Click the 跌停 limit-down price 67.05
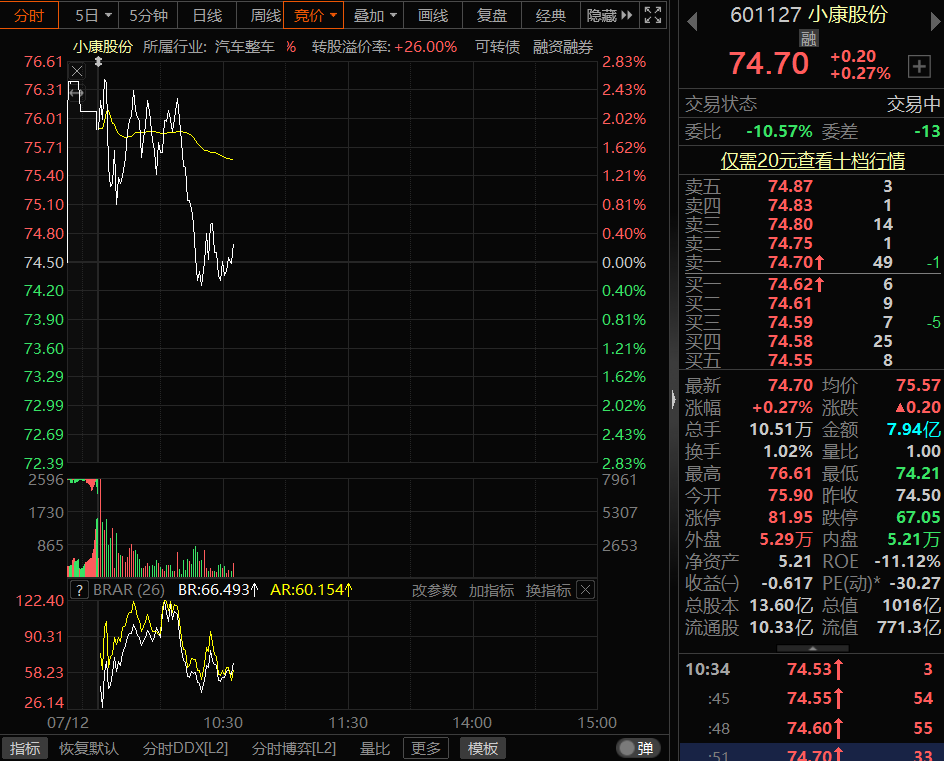The height and width of the screenshot is (761, 944). pos(918,517)
